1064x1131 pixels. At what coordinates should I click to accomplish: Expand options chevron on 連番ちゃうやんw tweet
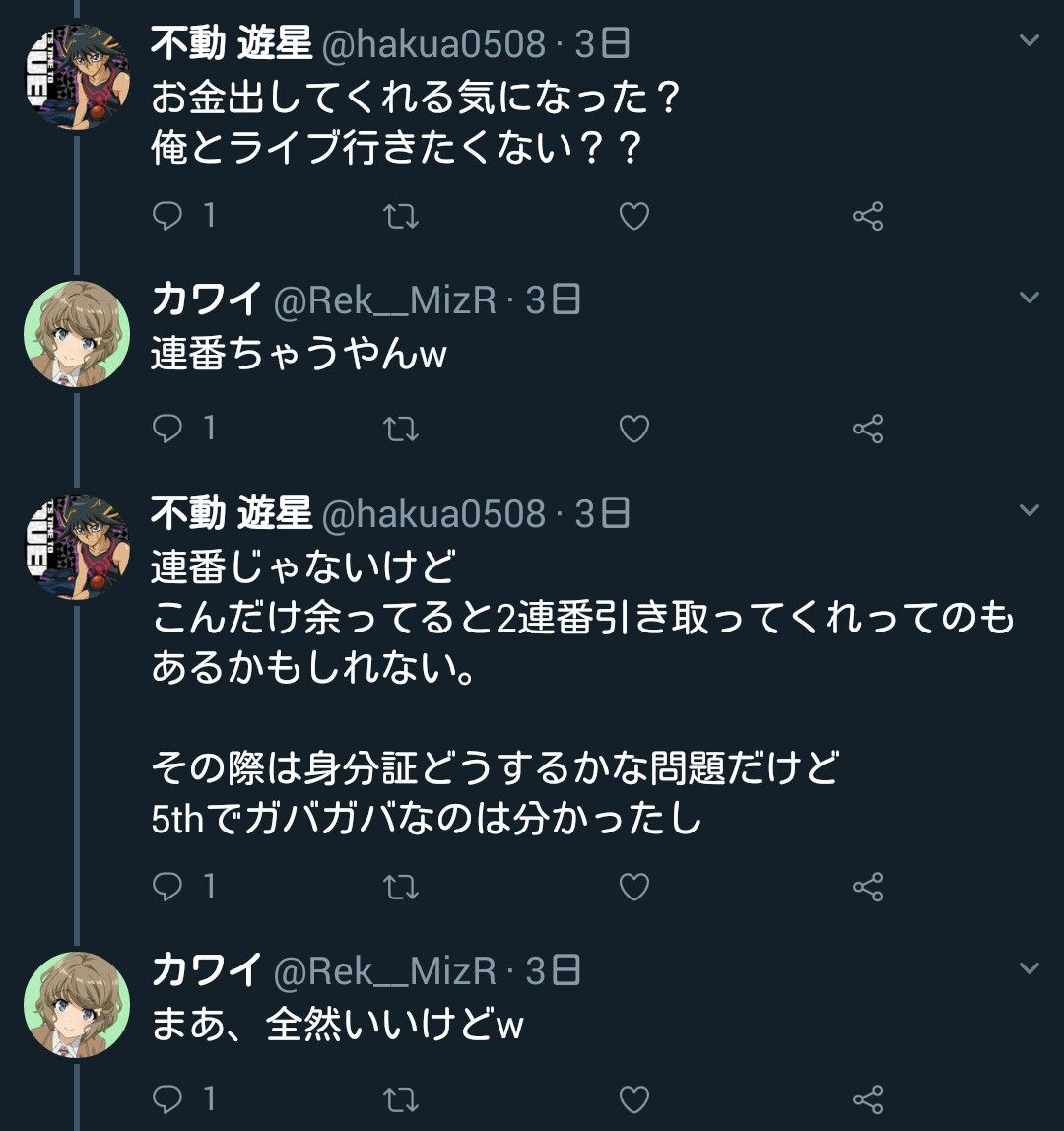[x=1029, y=298]
